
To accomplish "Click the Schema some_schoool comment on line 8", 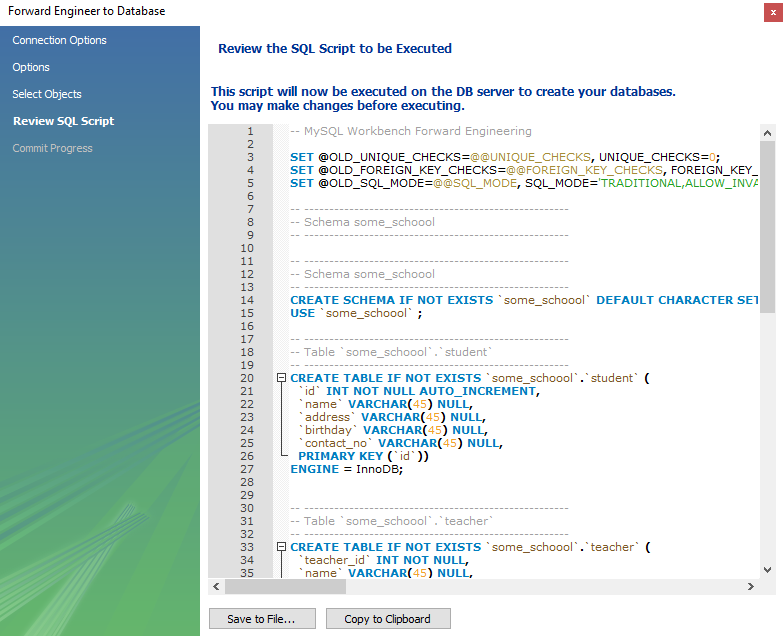I will [362, 222].
